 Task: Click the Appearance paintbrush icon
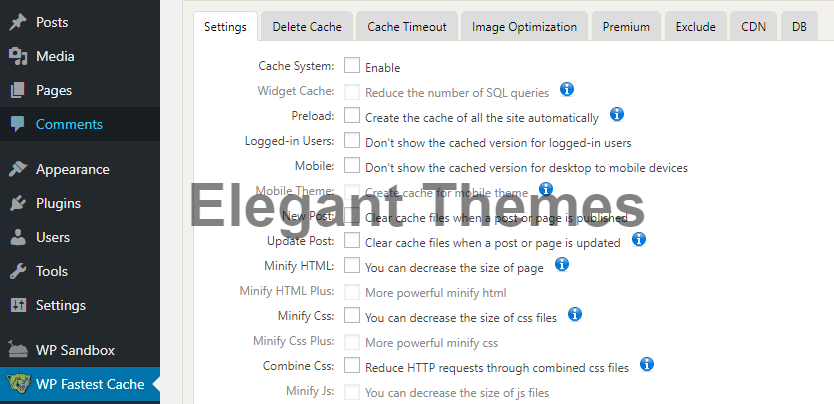click(18, 169)
